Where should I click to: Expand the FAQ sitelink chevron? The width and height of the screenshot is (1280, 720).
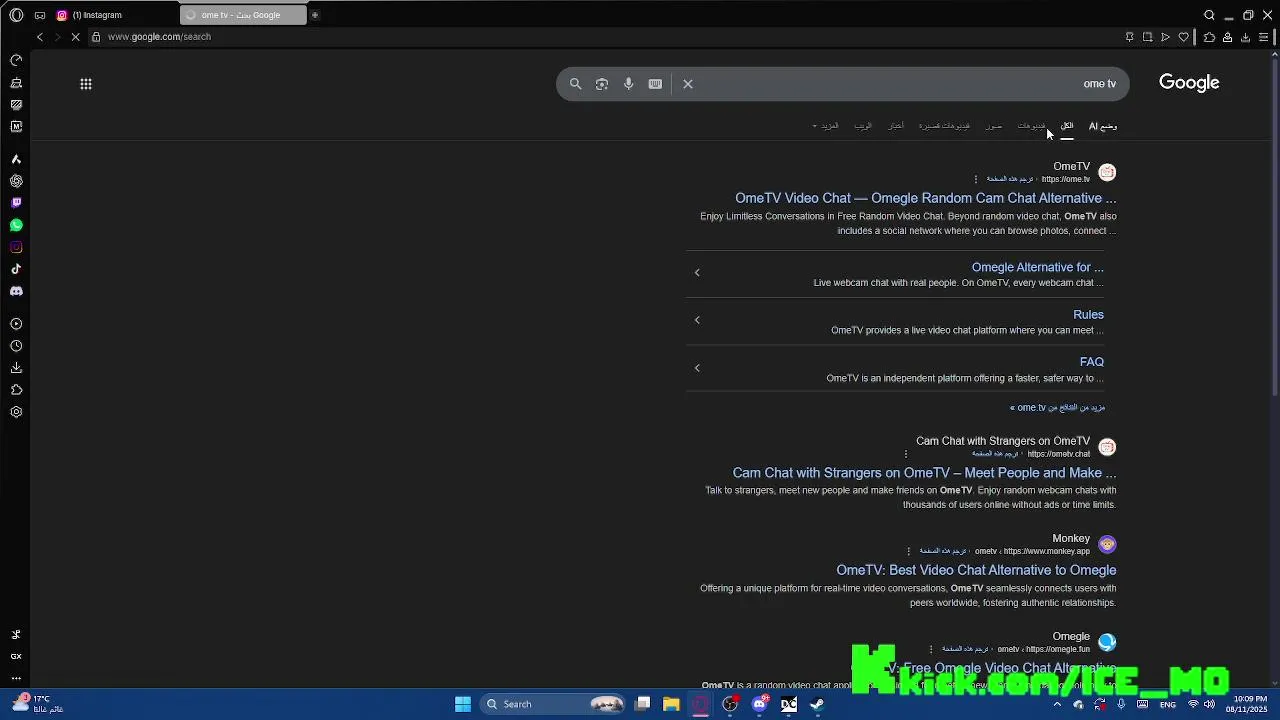click(697, 367)
